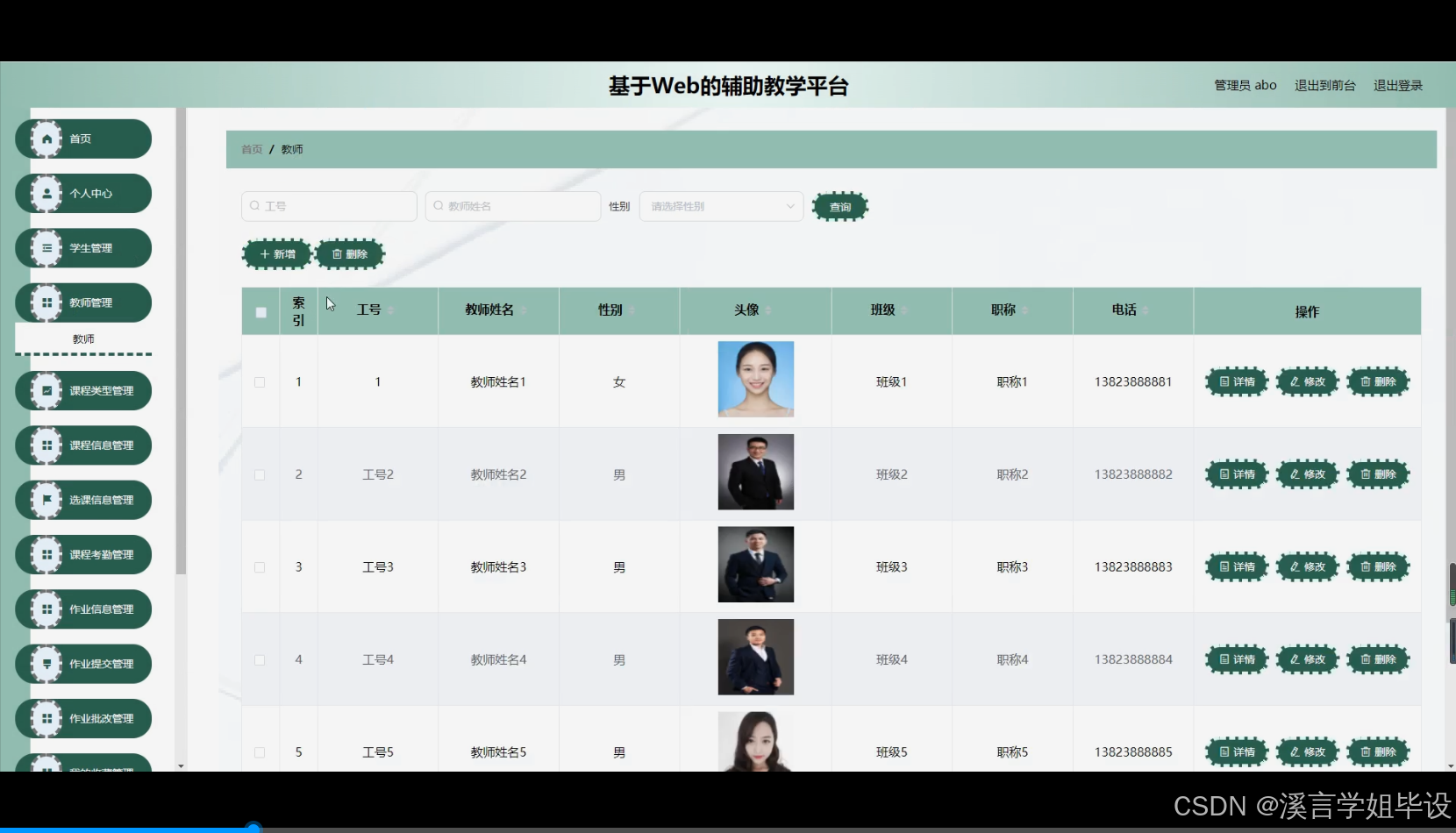
Task: Click 管理员 abo in the header
Action: click(x=1245, y=85)
